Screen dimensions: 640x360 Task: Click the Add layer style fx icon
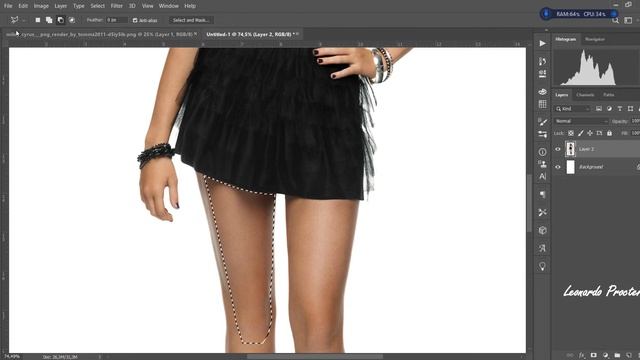(x=582, y=356)
